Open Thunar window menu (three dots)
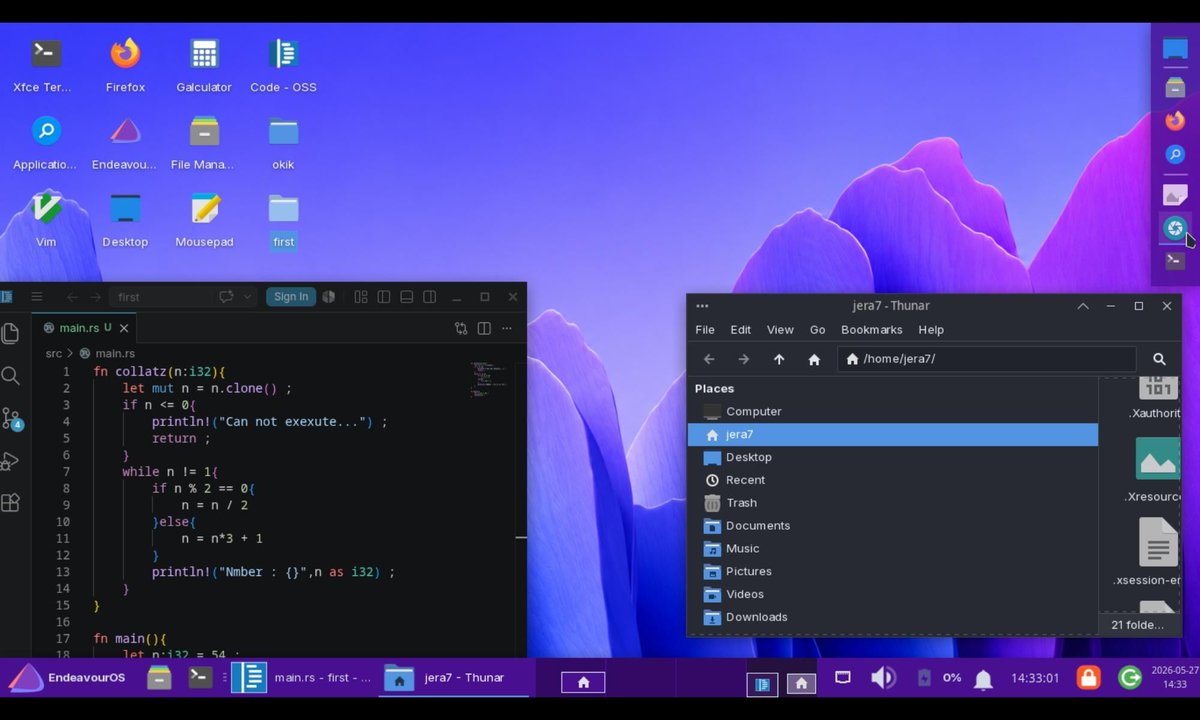This screenshot has height=720, width=1200. (702, 306)
